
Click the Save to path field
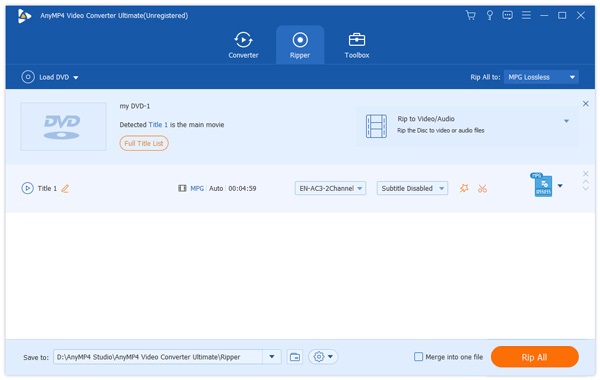[158, 357]
